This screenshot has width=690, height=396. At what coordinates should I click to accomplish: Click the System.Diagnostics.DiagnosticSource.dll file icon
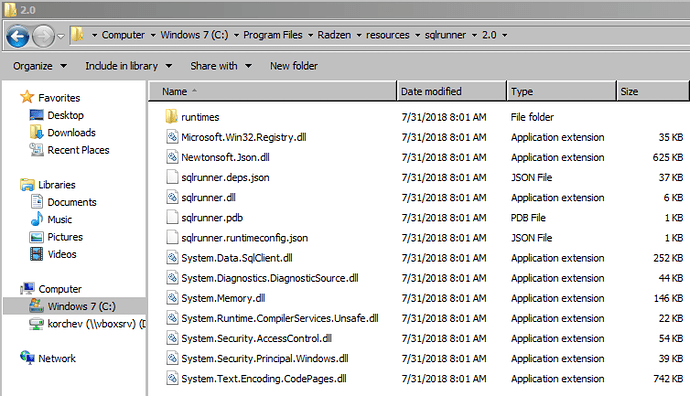(172, 278)
